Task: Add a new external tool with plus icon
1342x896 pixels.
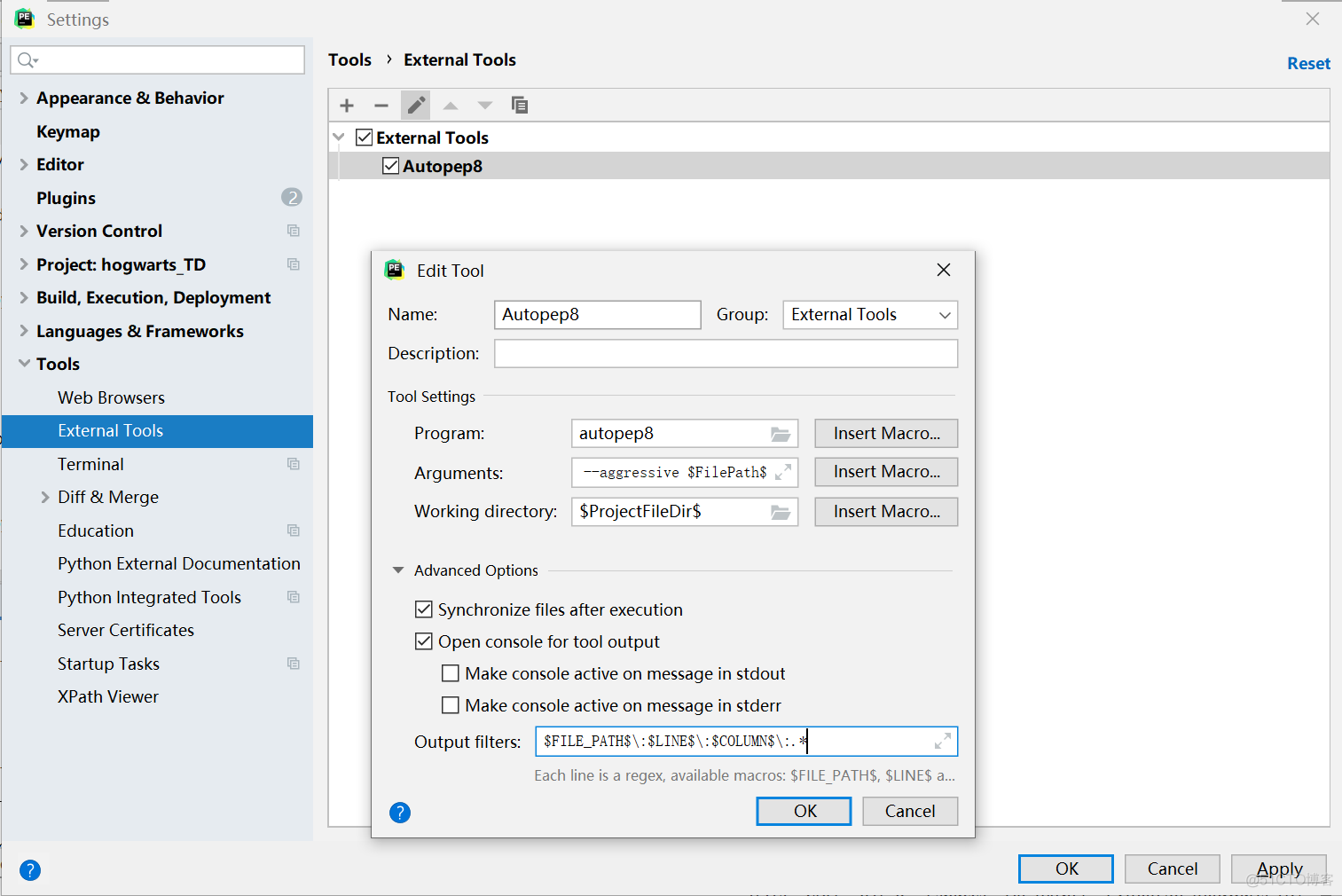Action: (347, 106)
